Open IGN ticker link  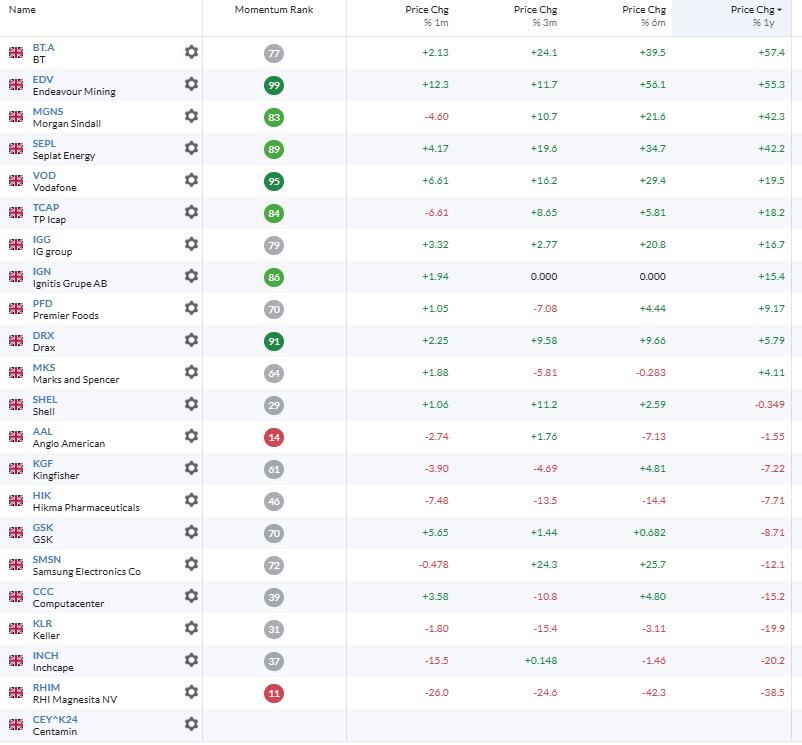click(42, 272)
